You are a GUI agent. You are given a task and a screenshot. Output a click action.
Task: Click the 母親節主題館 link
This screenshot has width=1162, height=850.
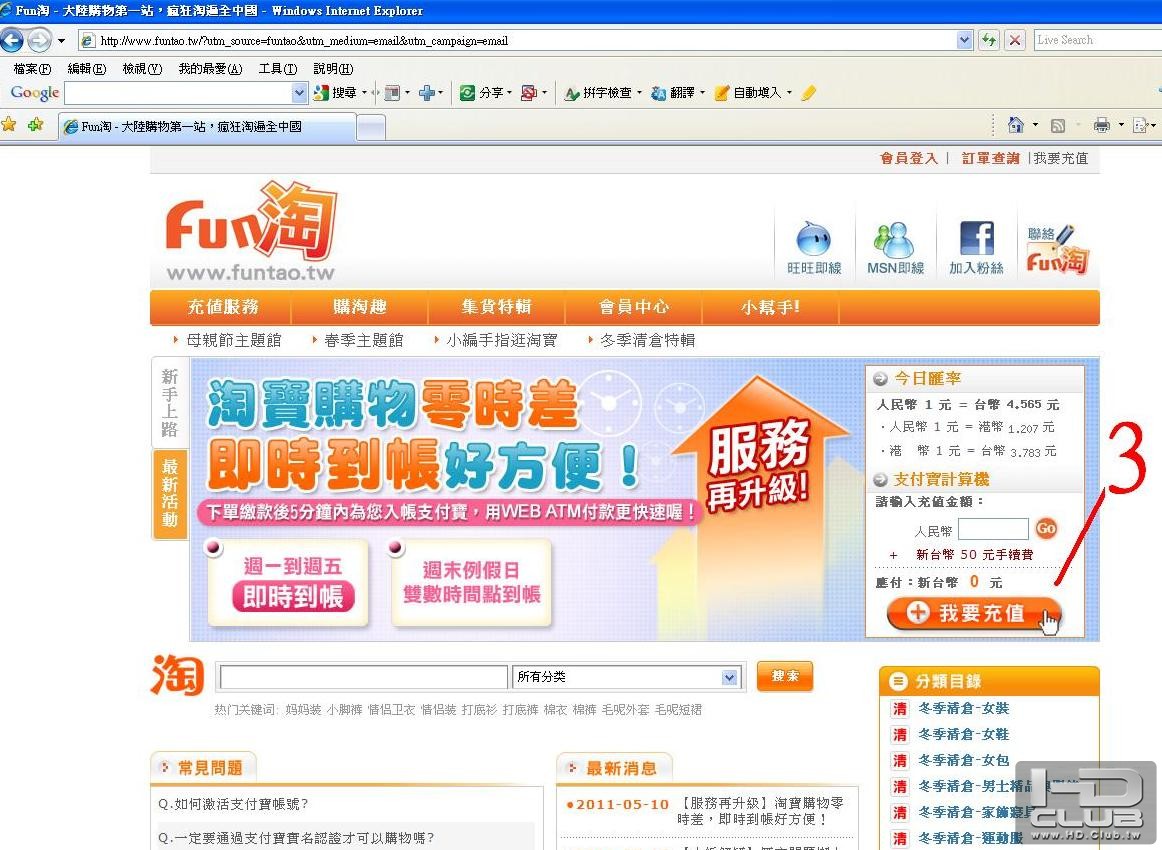[x=233, y=340]
